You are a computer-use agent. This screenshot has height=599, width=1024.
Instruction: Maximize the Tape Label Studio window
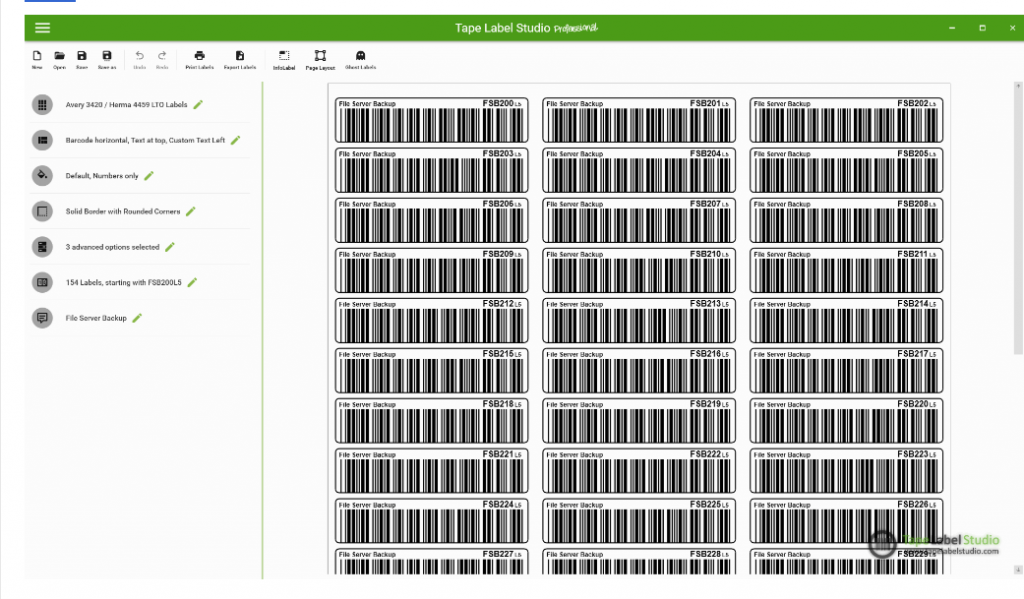[982, 28]
